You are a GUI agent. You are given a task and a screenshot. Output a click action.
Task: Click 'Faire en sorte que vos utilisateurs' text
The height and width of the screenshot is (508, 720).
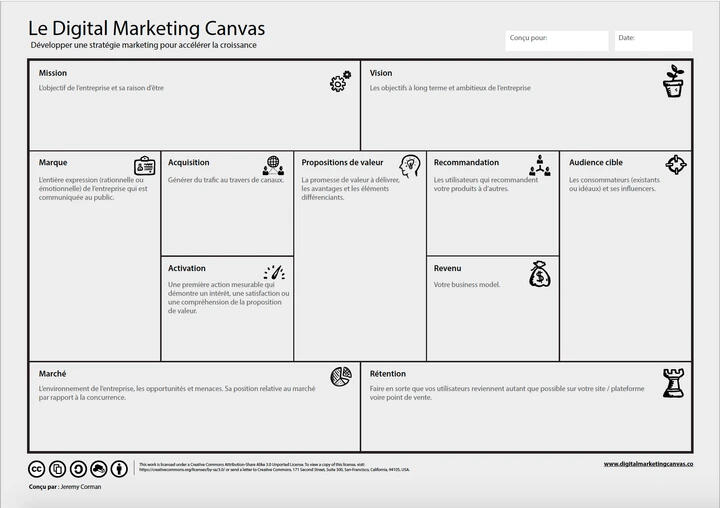click(507, 393)
